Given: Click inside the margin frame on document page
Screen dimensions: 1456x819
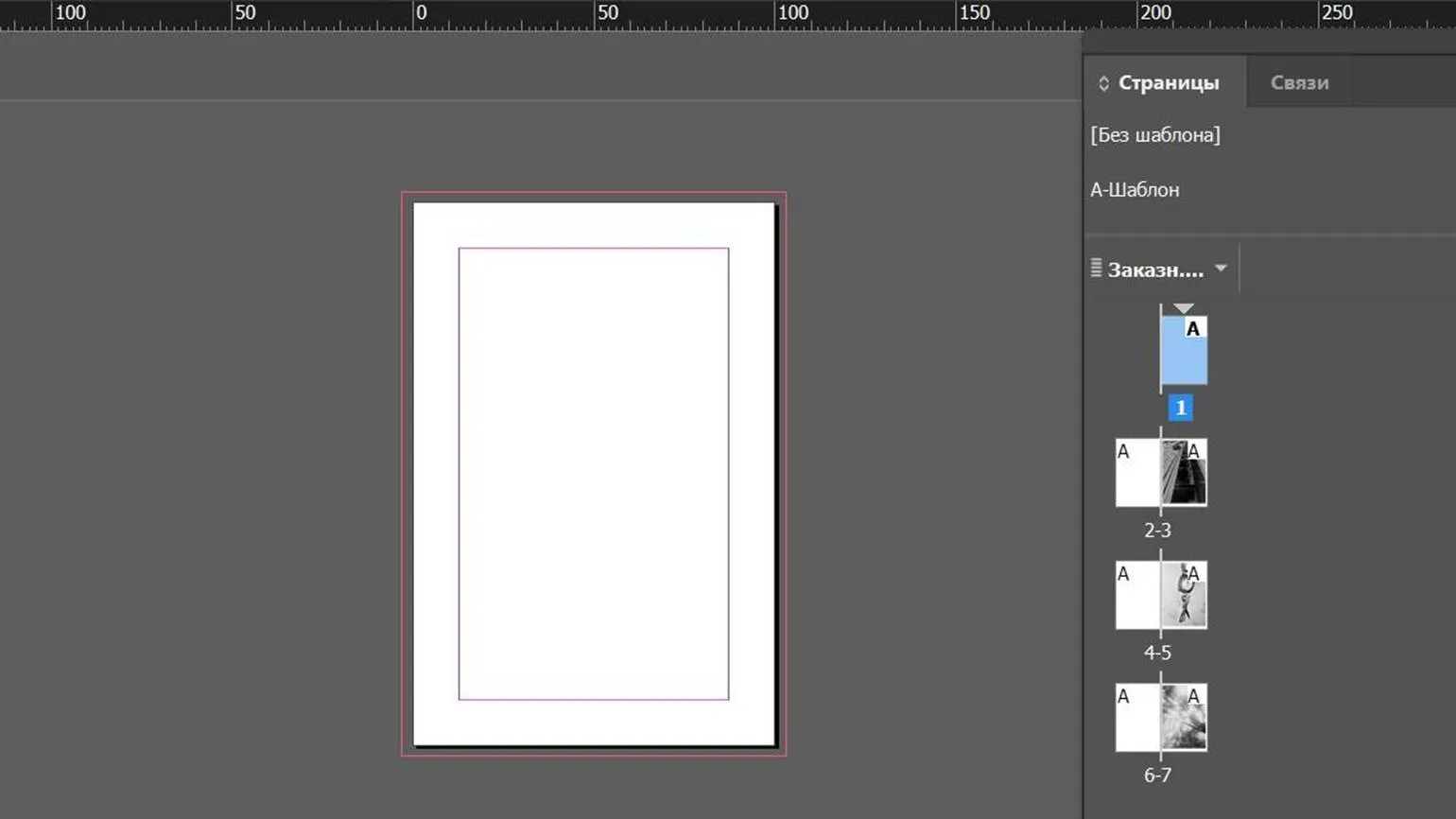Looking at the screenshot, I should click(x=594, y=473).
